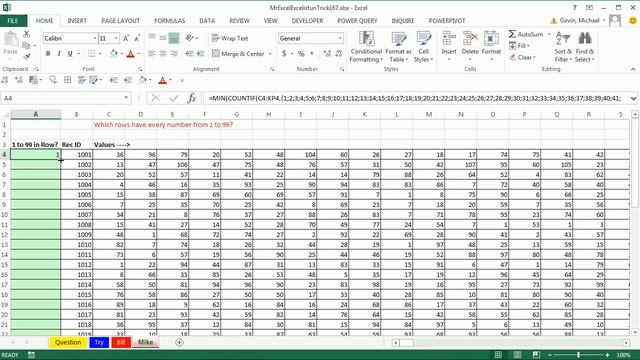Switch to the DATA tab
The width and height of the screenshot is (640, 360).
pyautogui.click(x=207, y=20)
